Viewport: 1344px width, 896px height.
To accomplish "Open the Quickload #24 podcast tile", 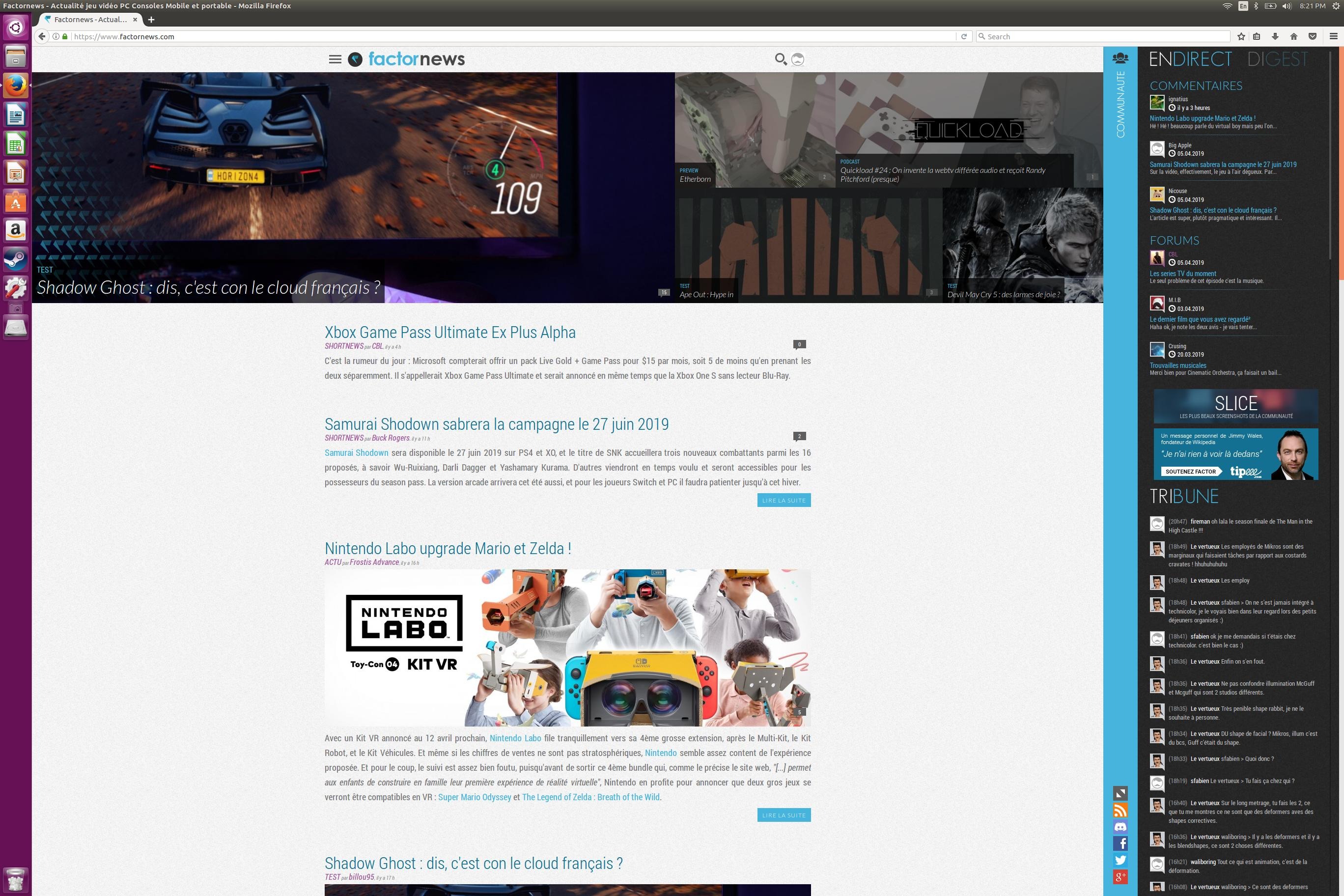I will 969,130.
